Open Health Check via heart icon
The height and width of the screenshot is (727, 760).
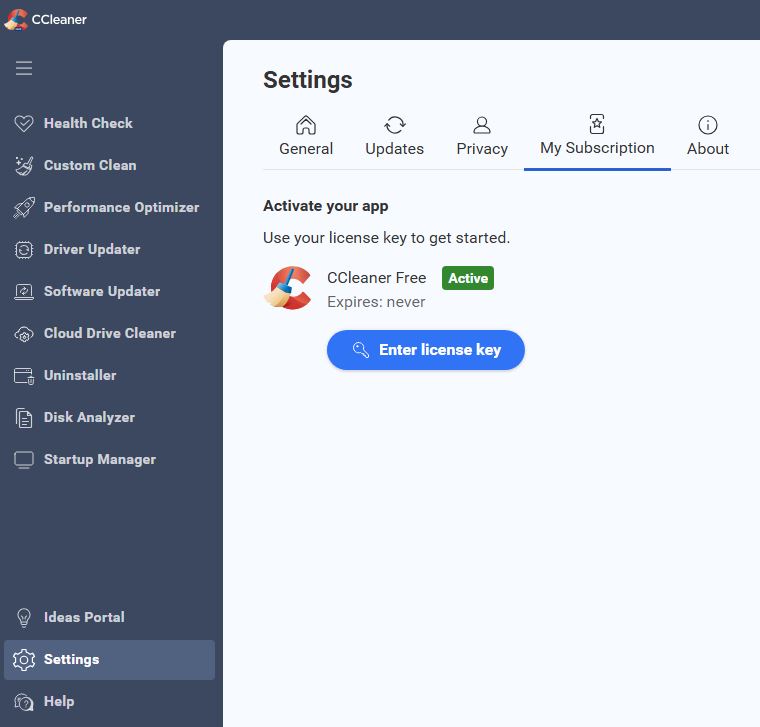(24, 123)
